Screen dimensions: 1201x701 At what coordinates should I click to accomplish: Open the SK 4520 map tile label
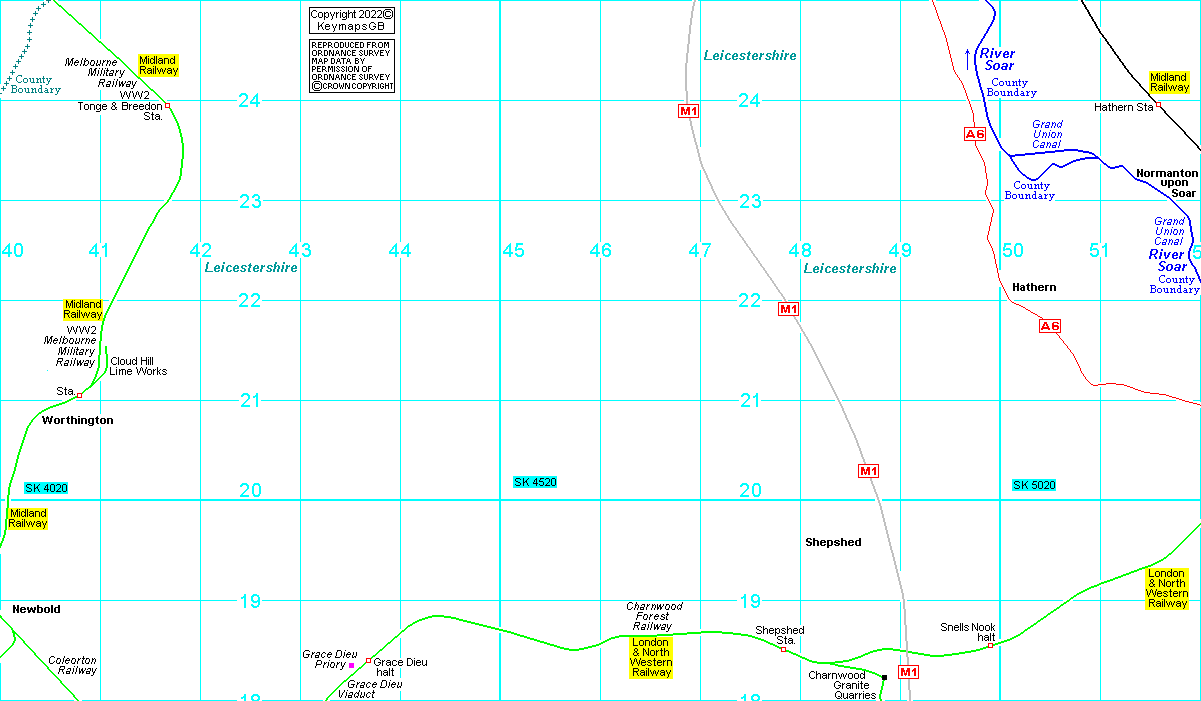[x=535, y=482]
